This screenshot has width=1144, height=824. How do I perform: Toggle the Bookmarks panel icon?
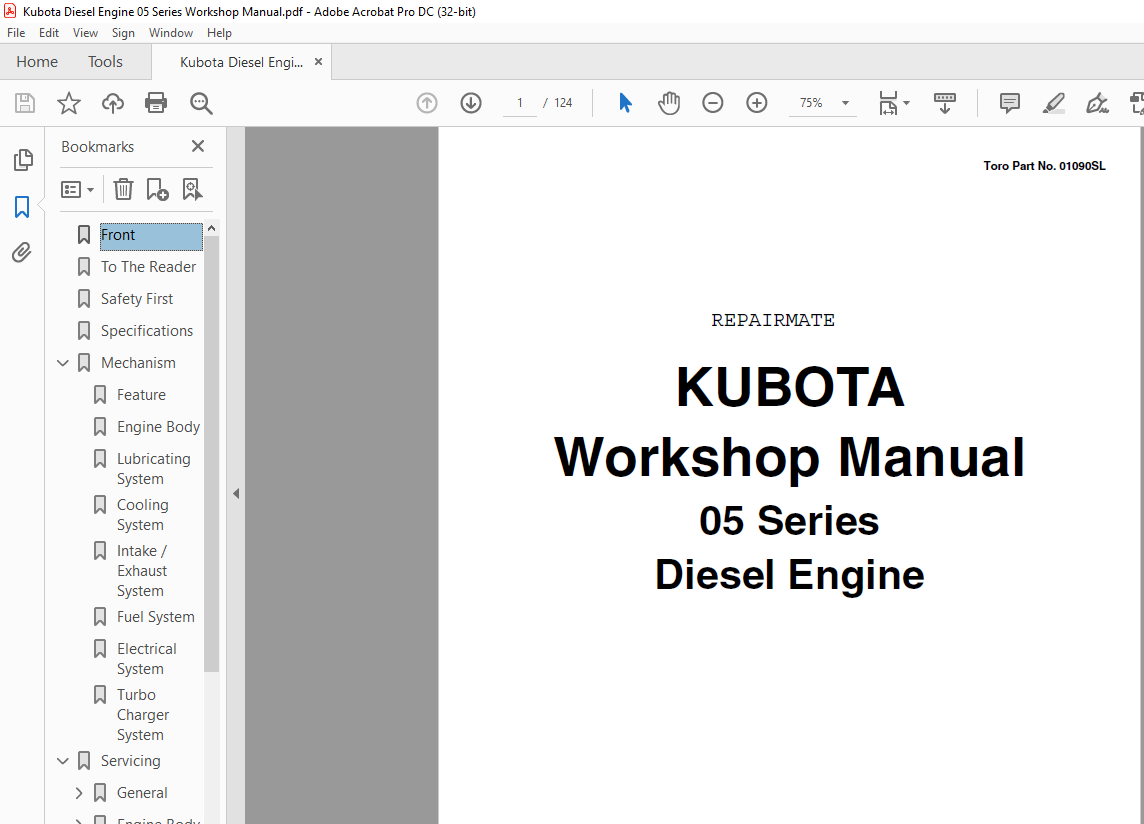(x=22, y=207)
